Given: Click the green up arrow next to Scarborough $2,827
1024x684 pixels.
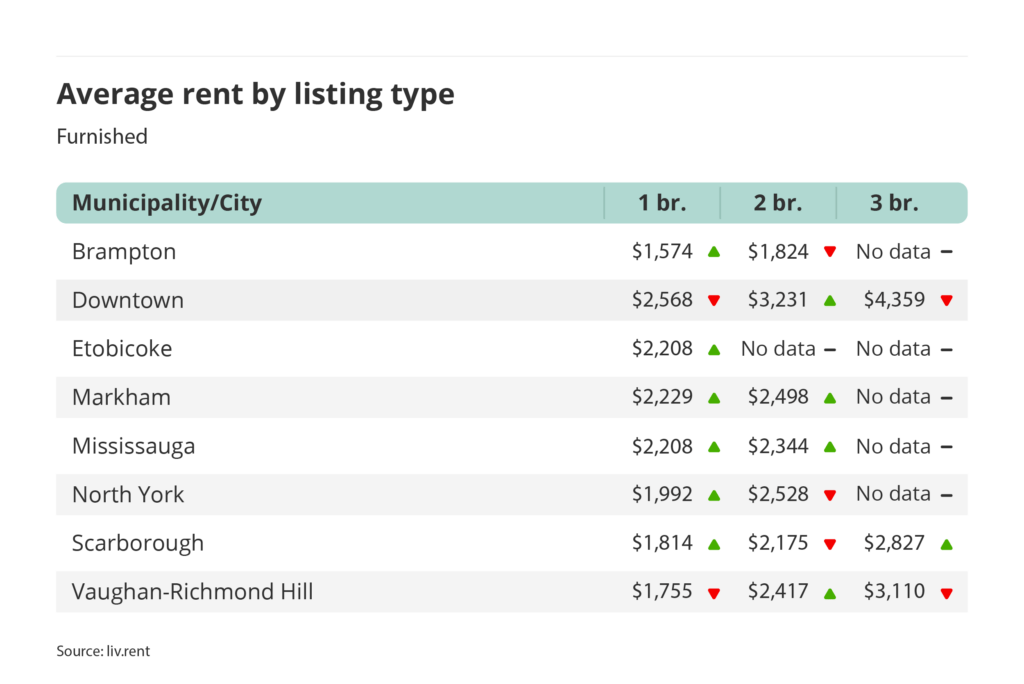Looking at the screenshot, I should [x=946, y=544].
